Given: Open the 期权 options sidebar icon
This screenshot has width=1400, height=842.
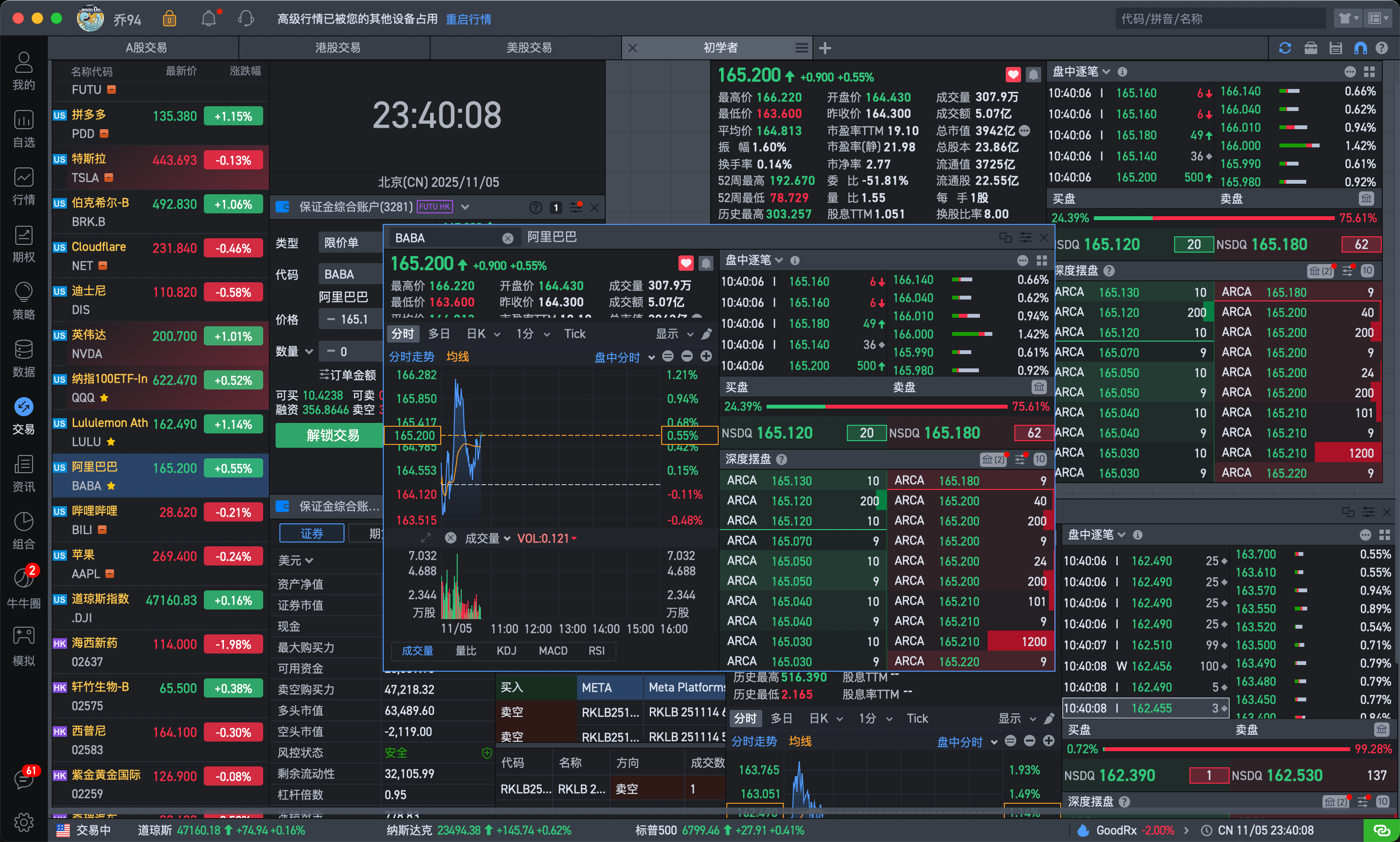Looking at the screenshot, I should (23, 236).
